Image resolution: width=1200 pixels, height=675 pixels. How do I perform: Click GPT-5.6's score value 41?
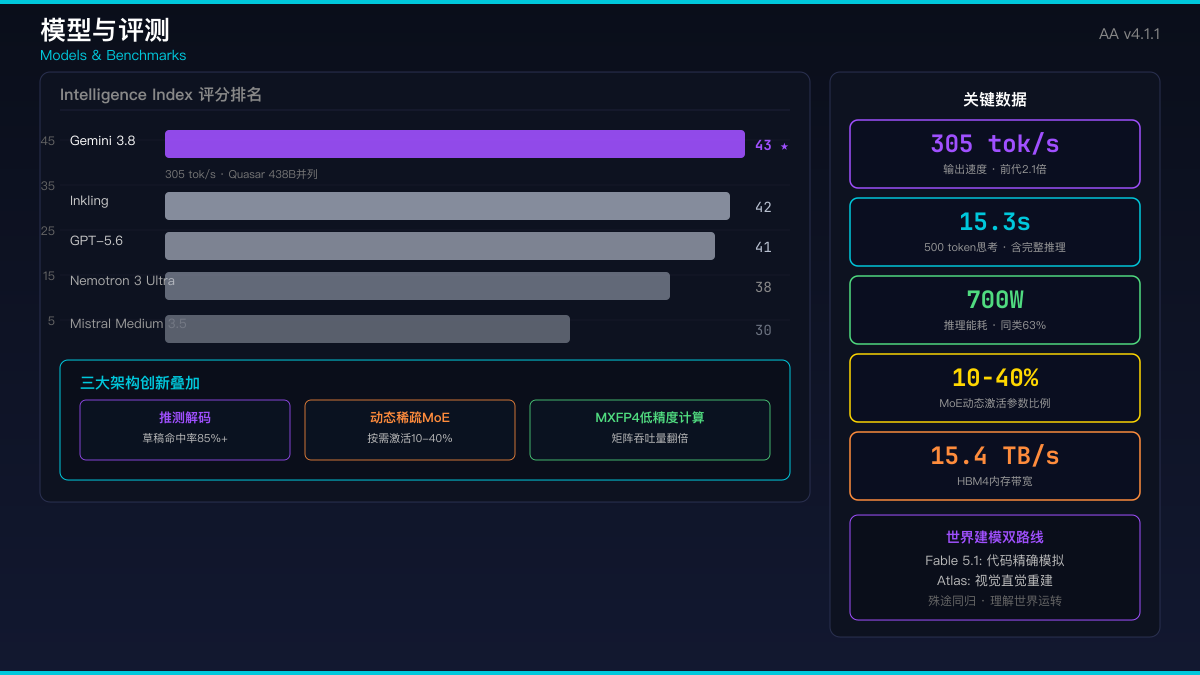click(763, 247)
